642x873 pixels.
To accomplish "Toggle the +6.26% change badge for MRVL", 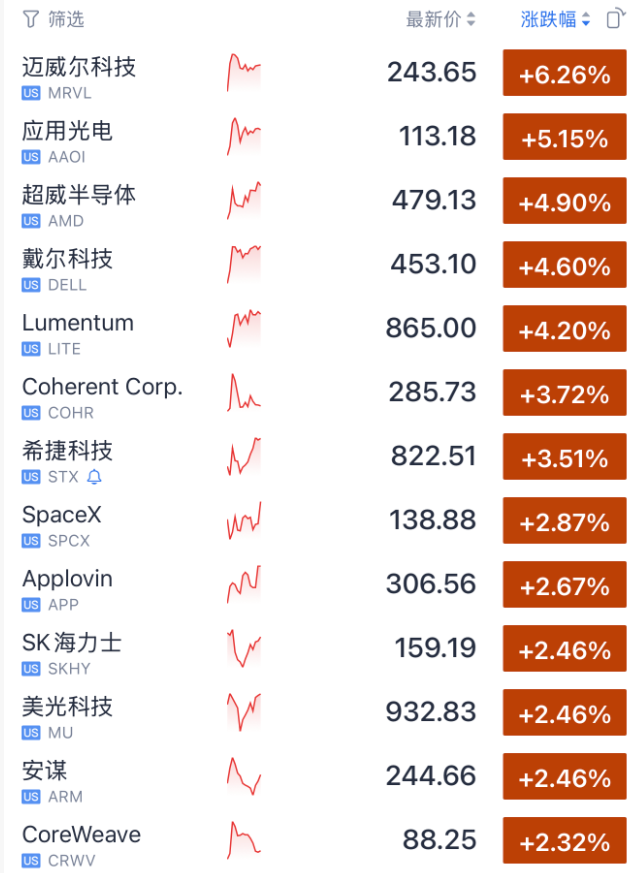I will [x=565, y=73].
